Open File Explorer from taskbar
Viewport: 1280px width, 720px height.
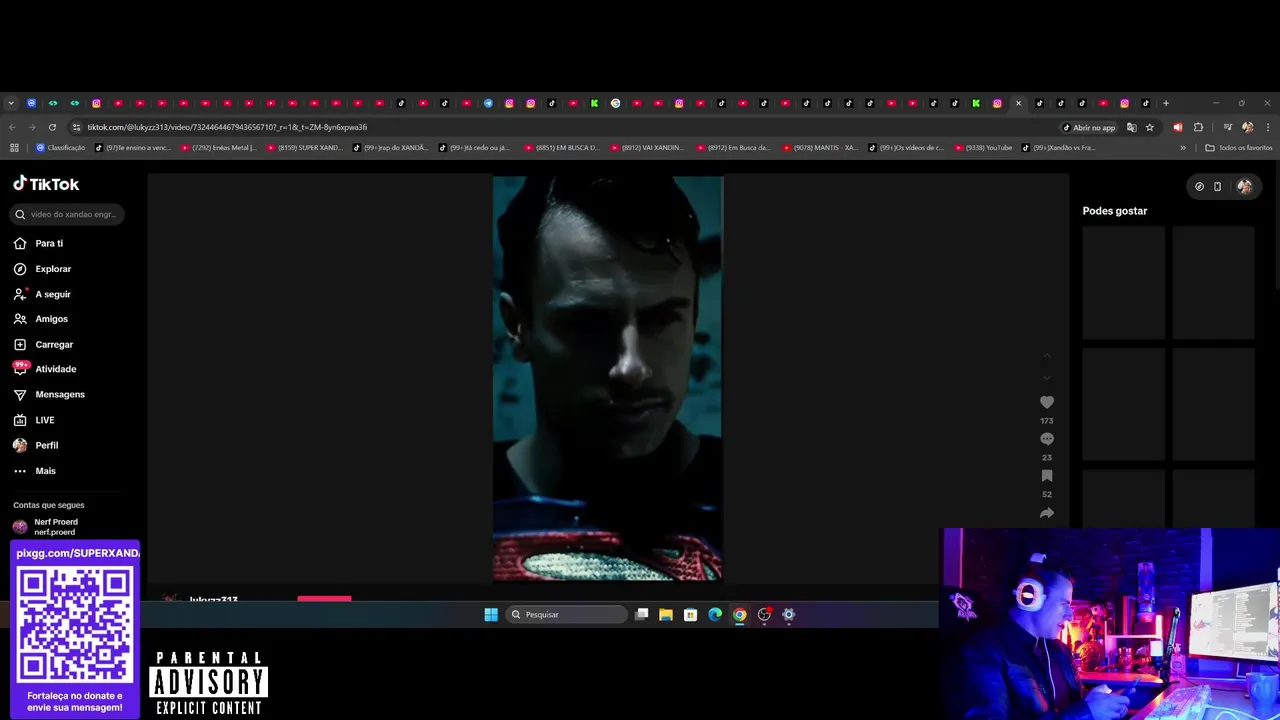[x=666, y=615]
